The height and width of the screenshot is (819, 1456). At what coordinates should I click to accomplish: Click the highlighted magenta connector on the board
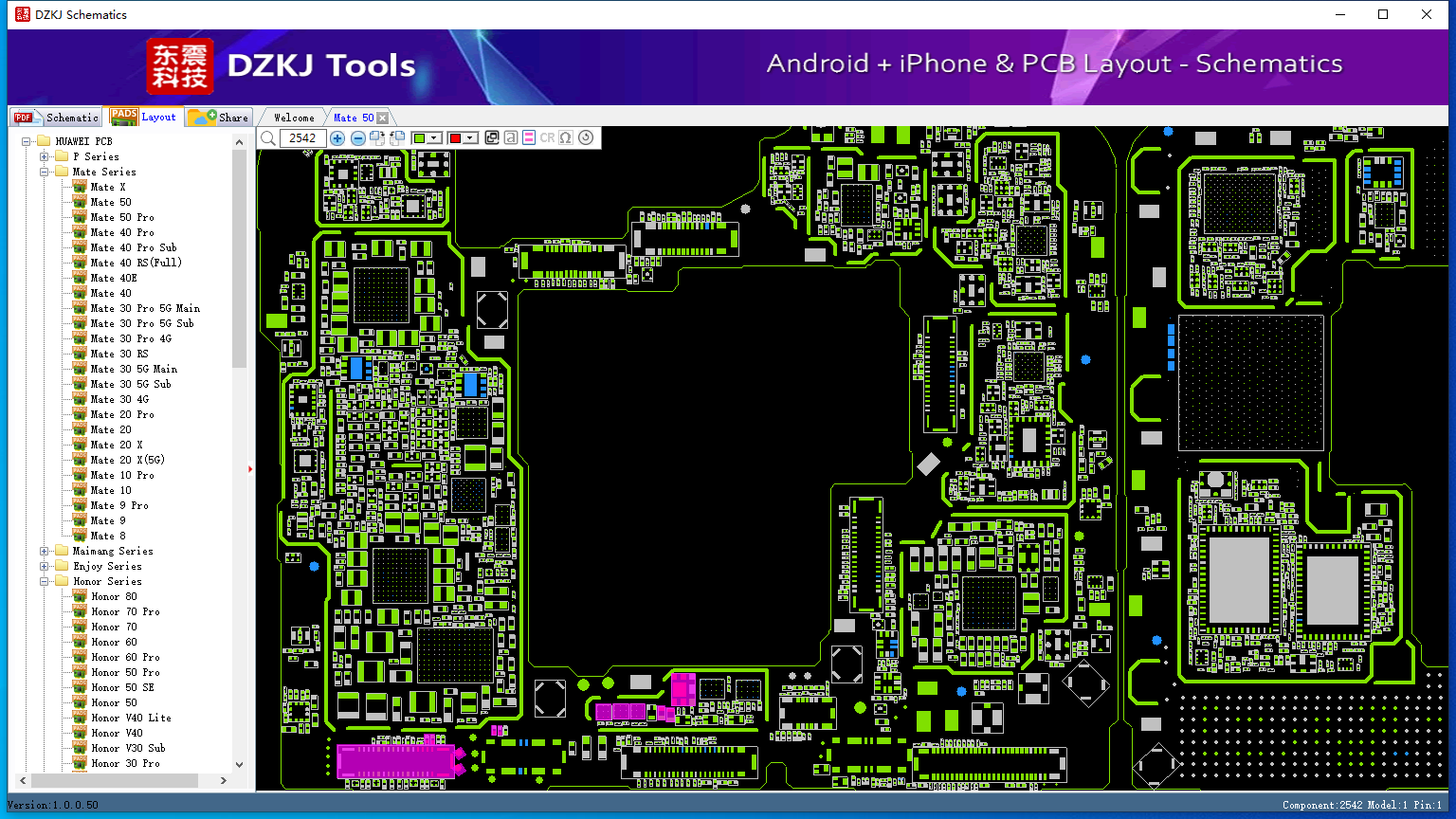tap(396, 761)
